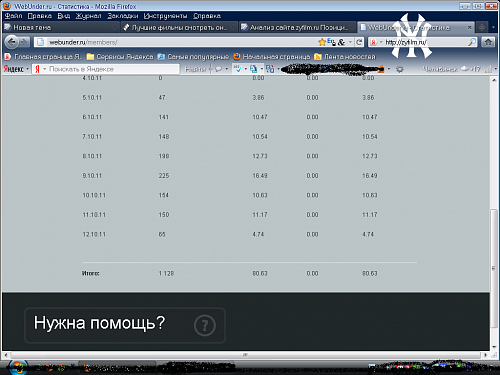Click the vertical scrollbar thumb
The image size is (500, 375).
[x=494, y=268]
